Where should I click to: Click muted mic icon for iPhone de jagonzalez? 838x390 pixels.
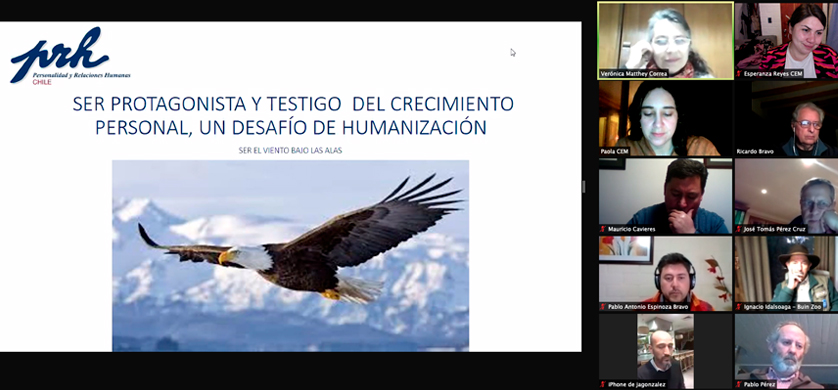click(x=603, y=384)
